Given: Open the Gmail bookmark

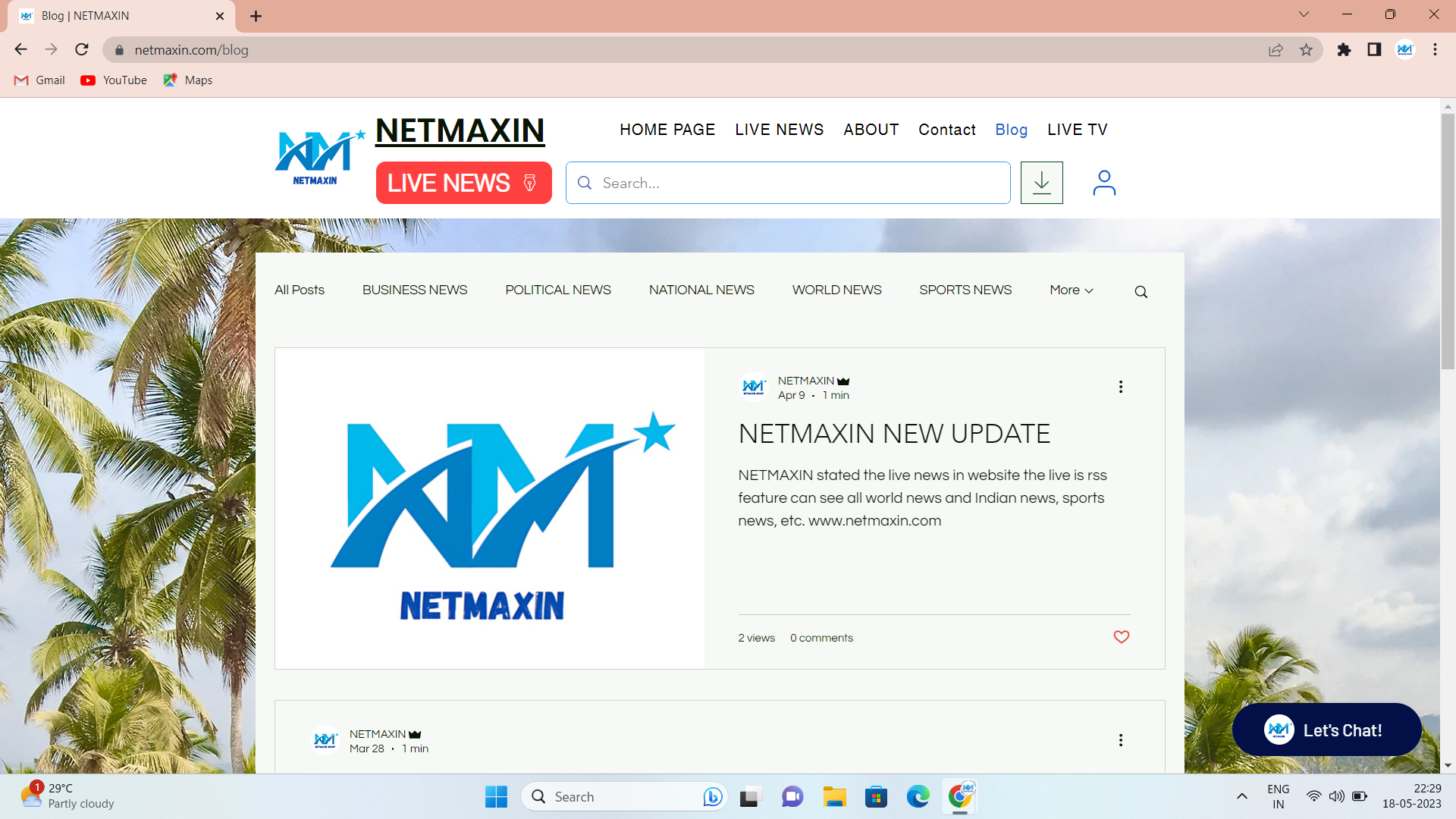Looking at the screenshot, I should coord(40,80).
